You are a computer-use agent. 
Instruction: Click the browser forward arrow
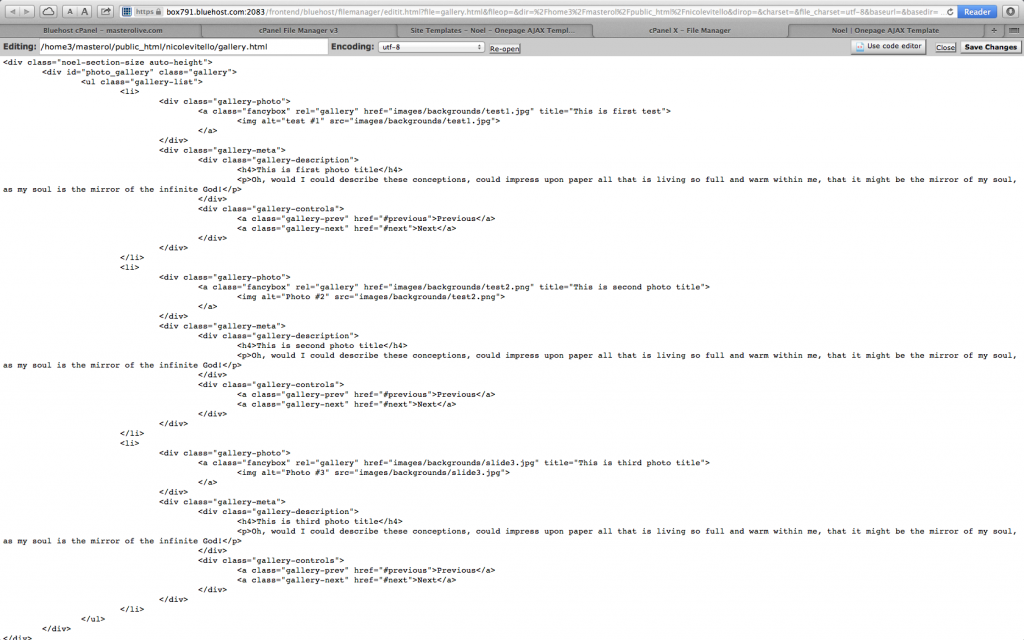point(27,12)
